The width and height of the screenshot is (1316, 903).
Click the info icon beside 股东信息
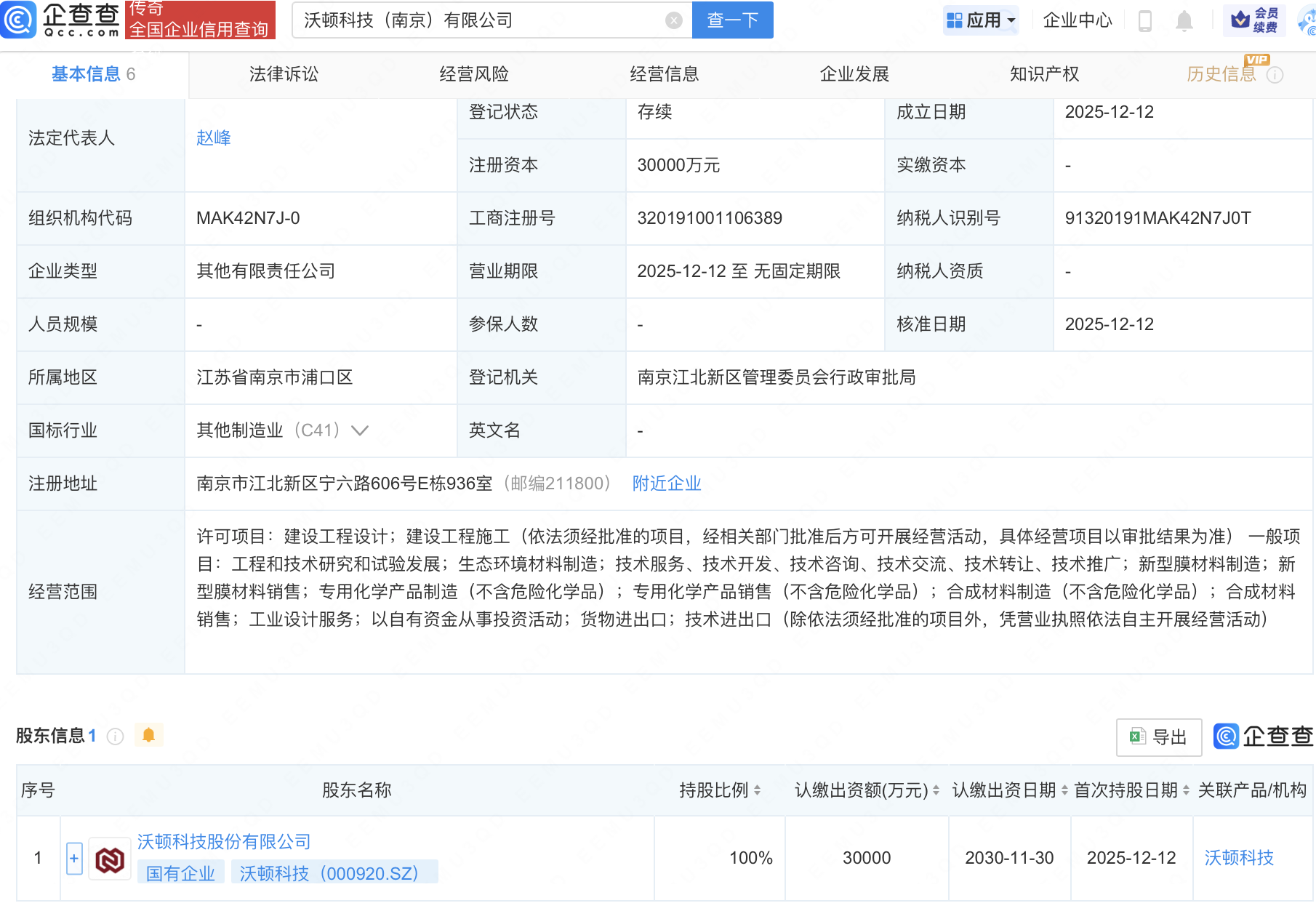pos(115,737)
